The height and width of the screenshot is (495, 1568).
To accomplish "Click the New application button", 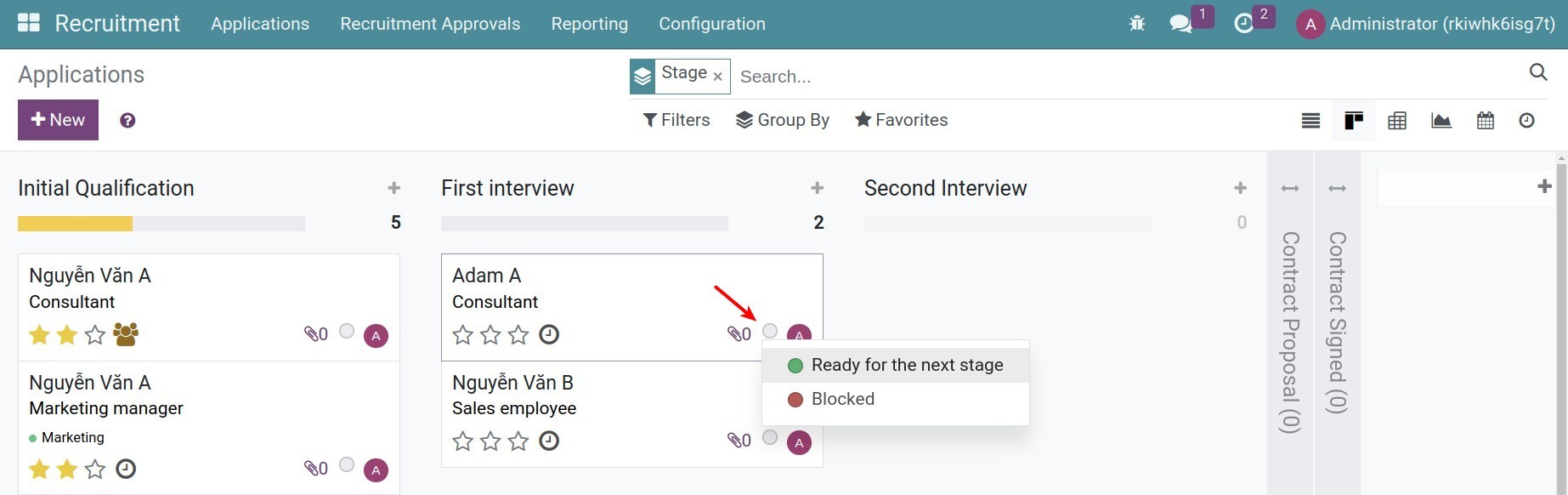I will (x=58, y=120).
